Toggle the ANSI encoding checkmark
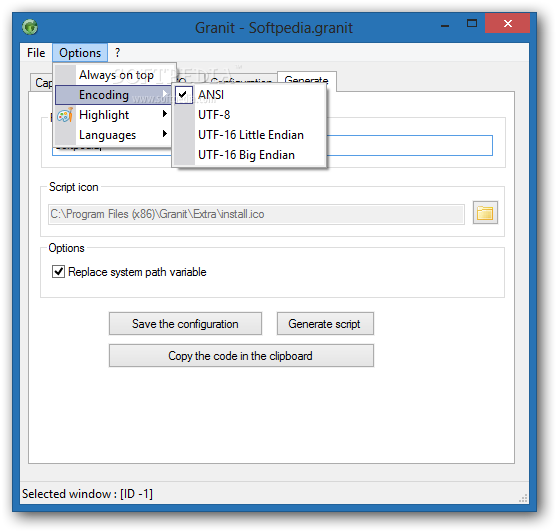 coord(184,95)
